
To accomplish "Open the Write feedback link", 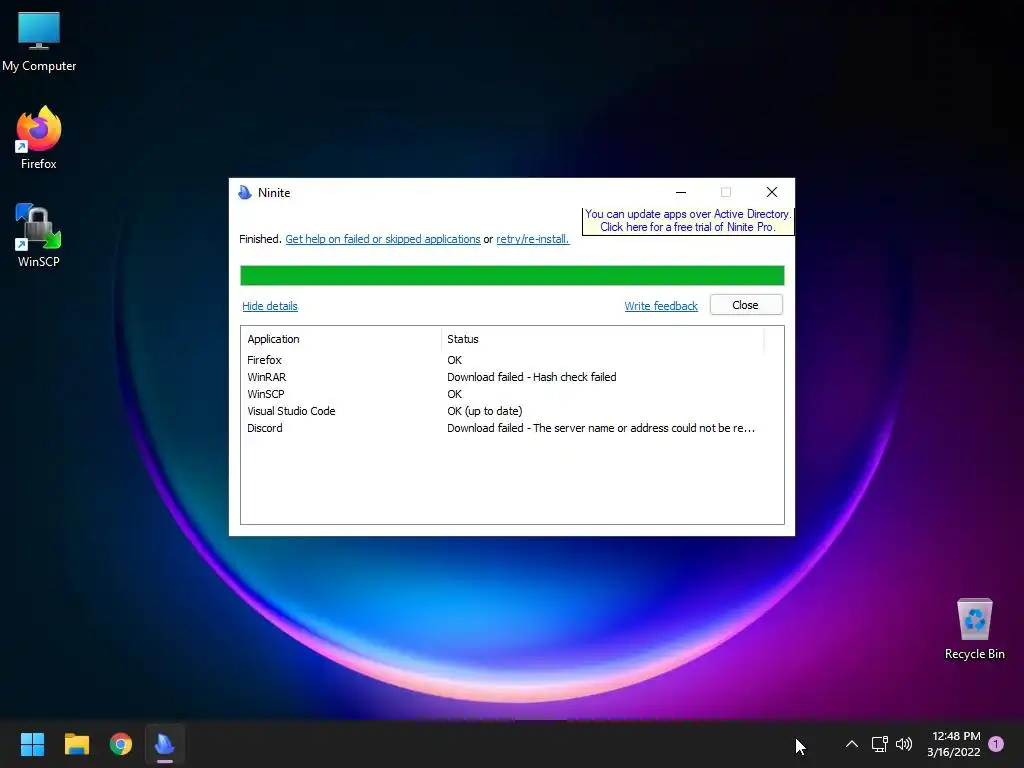I will [x=661, y=306].
